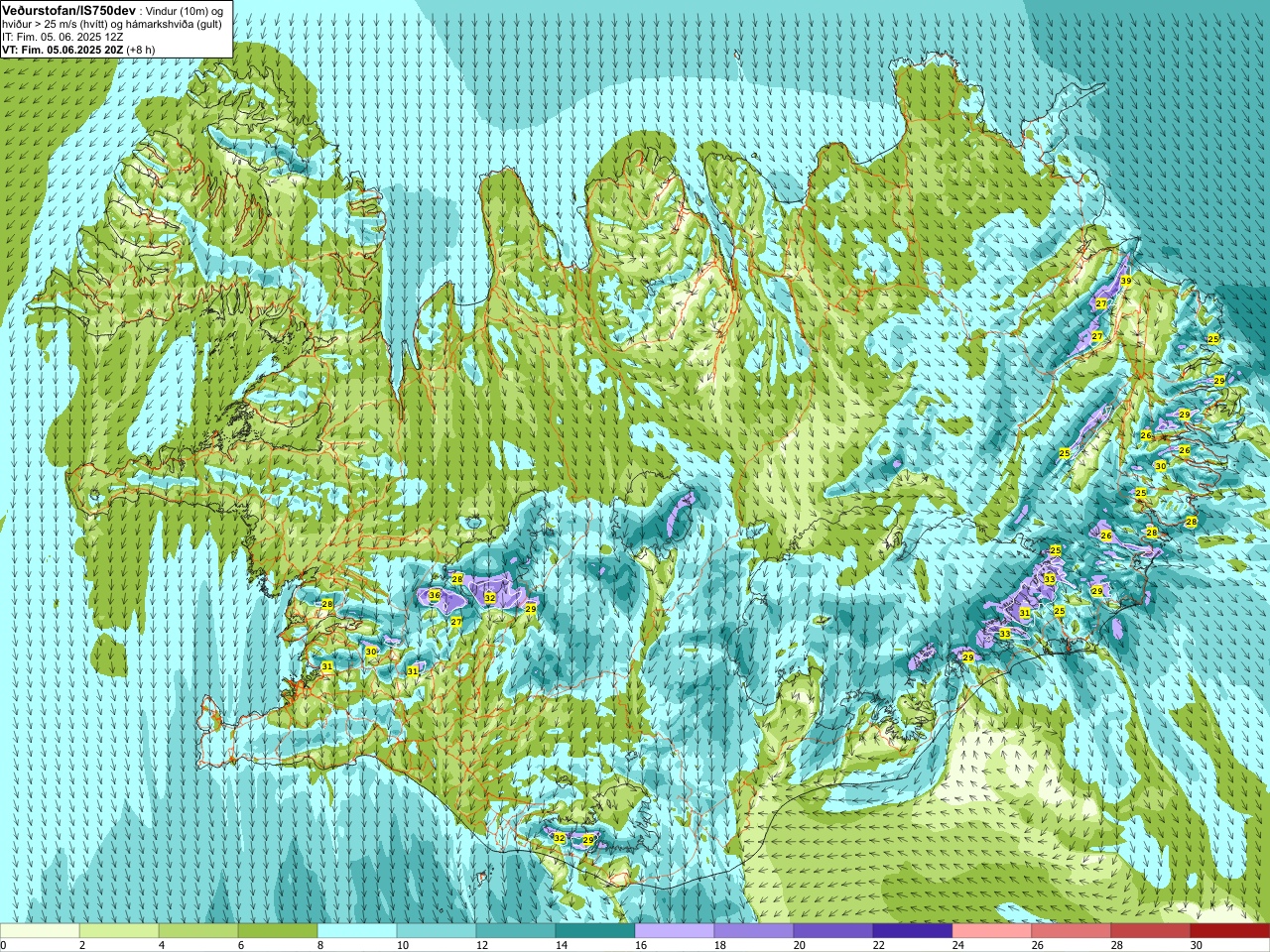
Task: Click the legend scale label 30
Action: [x=1197, y=946]
